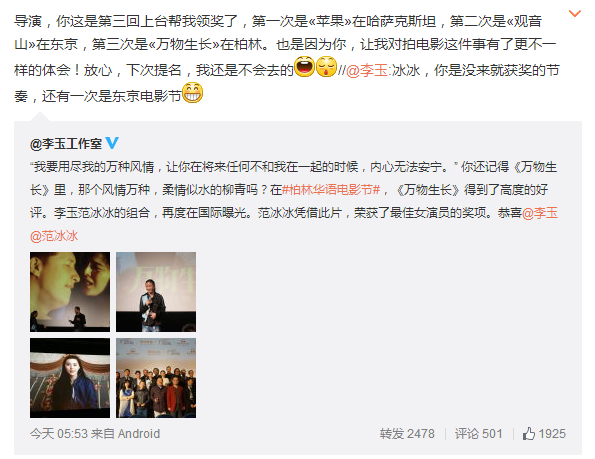Open @李玉 mention in quoted post
This screenshot has width=595, height=459.
click(540, 213)
